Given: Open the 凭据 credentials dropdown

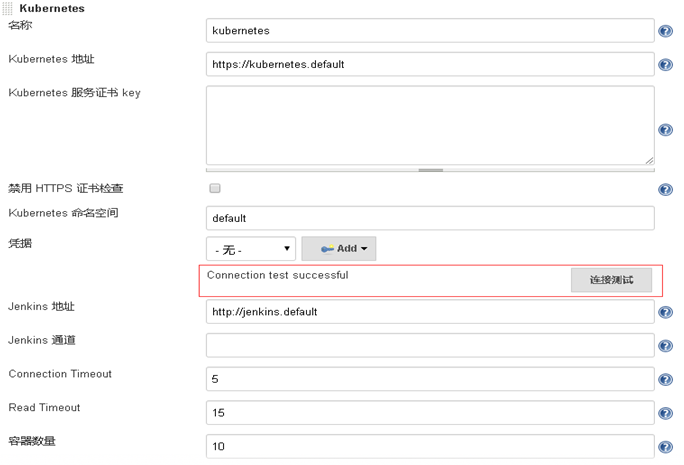Looking at the screenshot, I should click(251, 249).
